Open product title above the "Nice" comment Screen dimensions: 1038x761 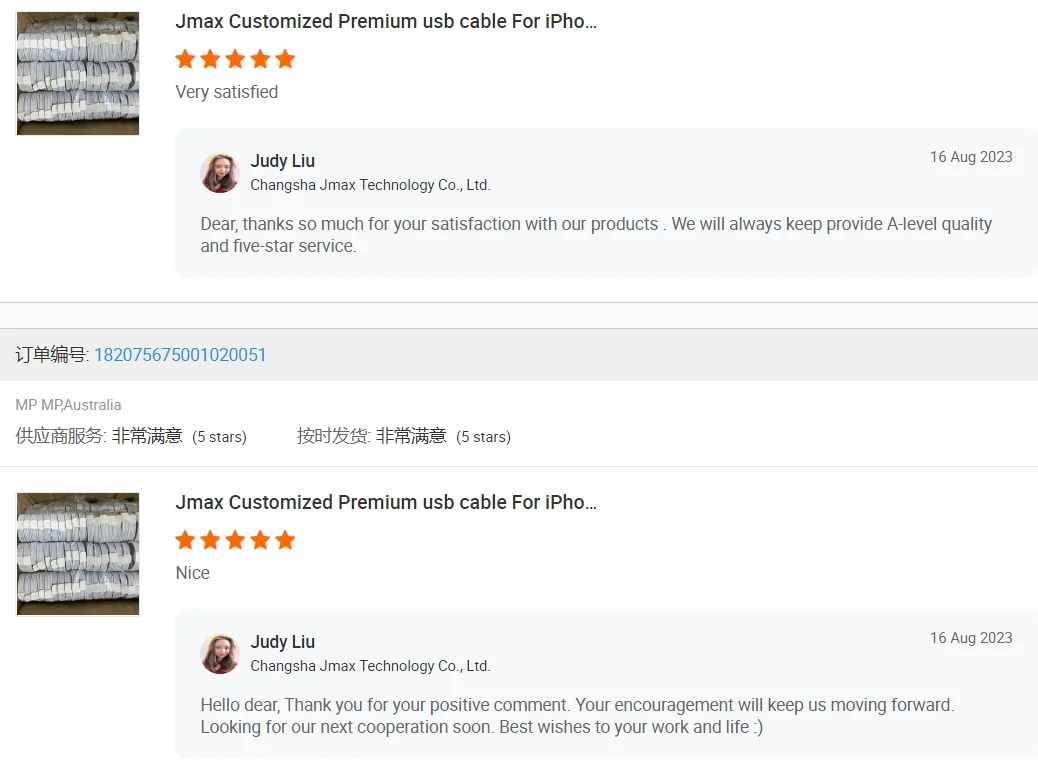point(386,502)
